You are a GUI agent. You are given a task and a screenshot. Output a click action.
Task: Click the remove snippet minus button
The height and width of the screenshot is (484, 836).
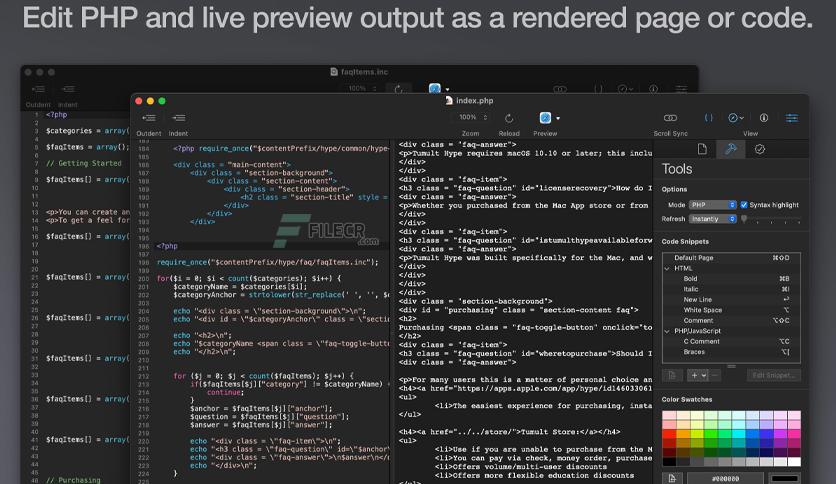715,375
